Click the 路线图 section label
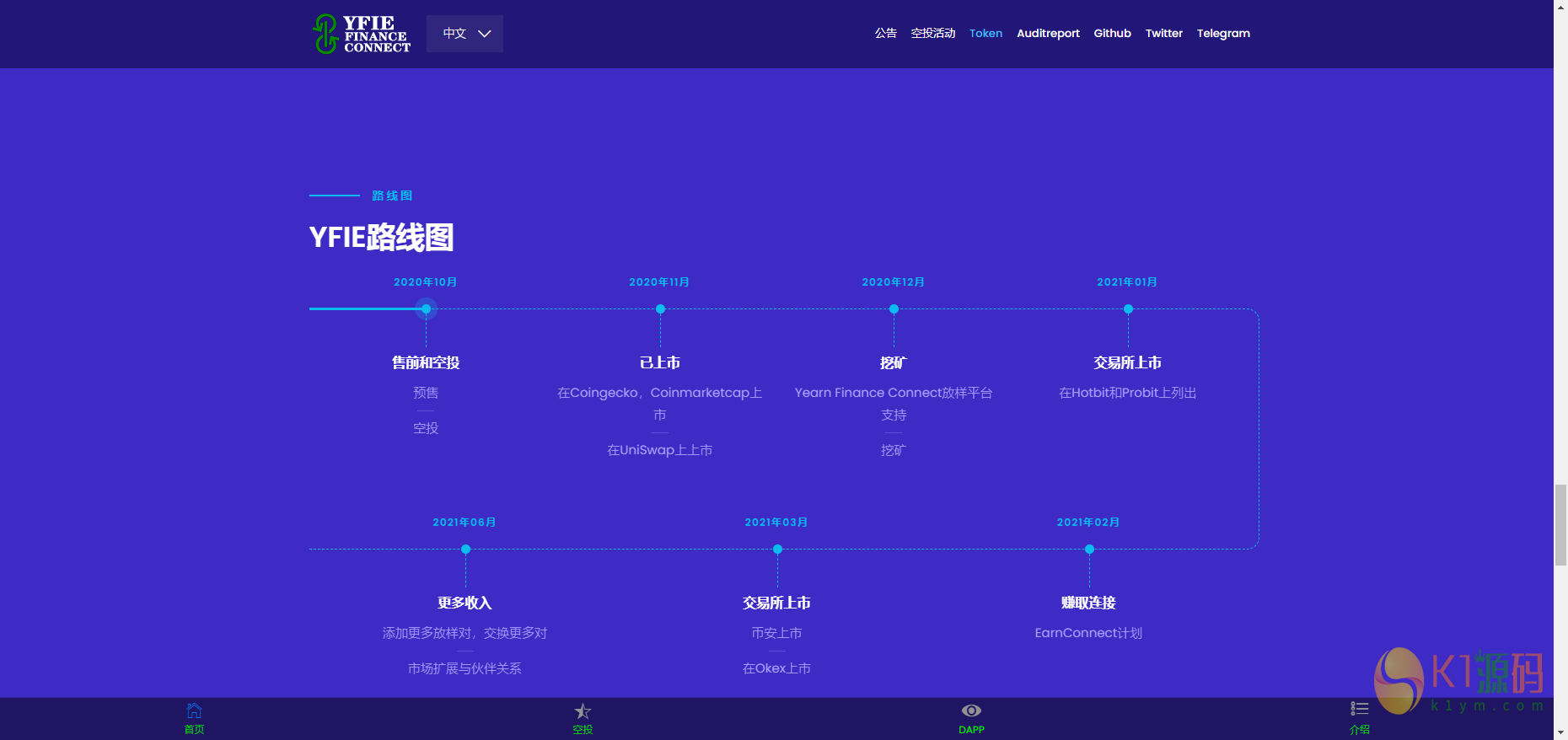Screen dimensions: 1568x740 pos(392,196)
